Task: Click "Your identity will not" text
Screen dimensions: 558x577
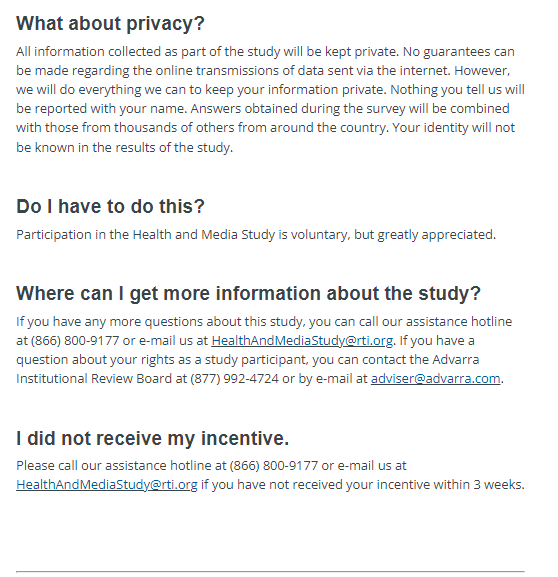Action: point(453,128)
